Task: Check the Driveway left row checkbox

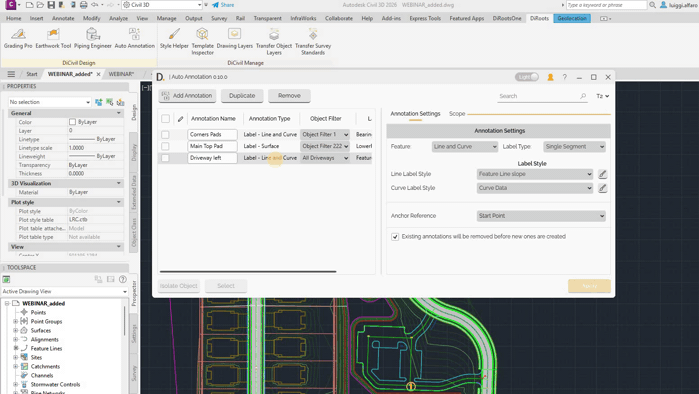Action: [165, 158]
